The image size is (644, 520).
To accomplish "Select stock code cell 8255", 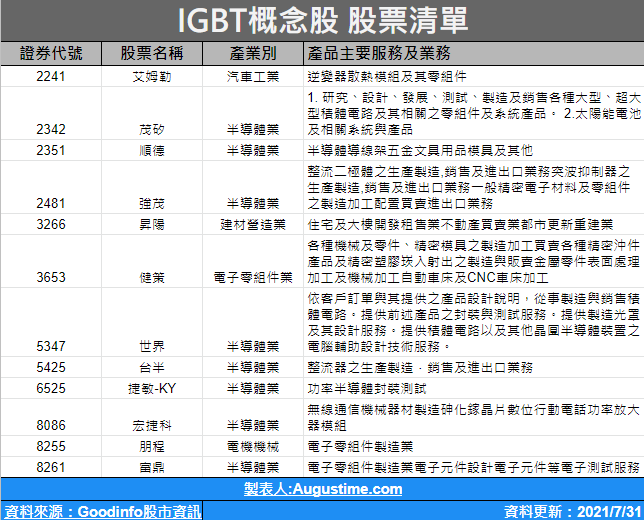I will tap(51, 446).
